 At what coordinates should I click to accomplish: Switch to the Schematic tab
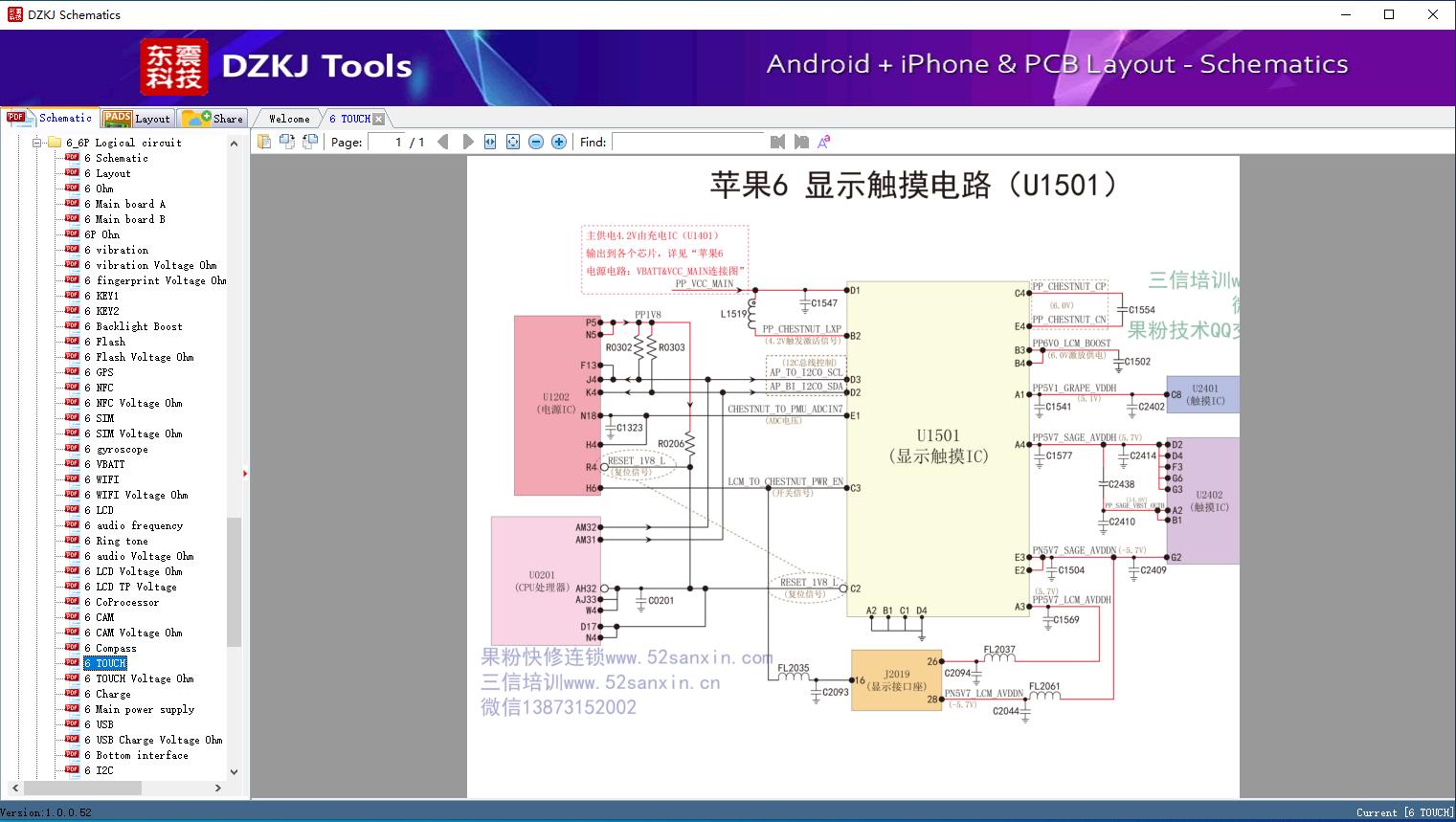(x=50, y=118)
